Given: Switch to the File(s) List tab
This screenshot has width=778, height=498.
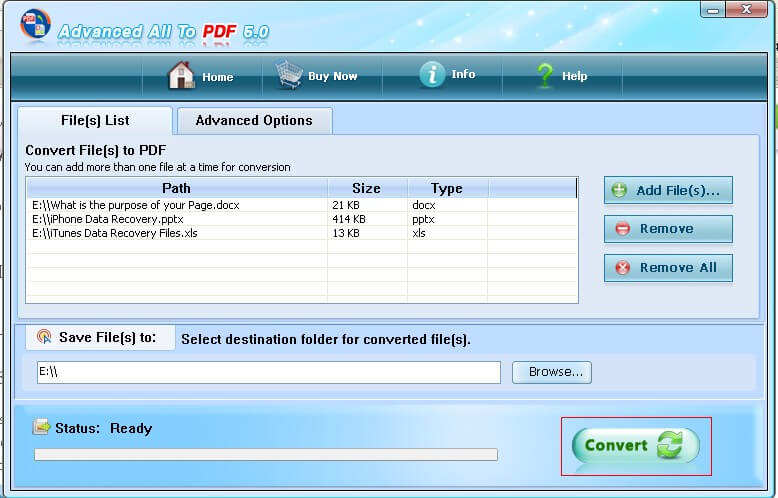Looking at the screenshot, I should click(95, 121).
